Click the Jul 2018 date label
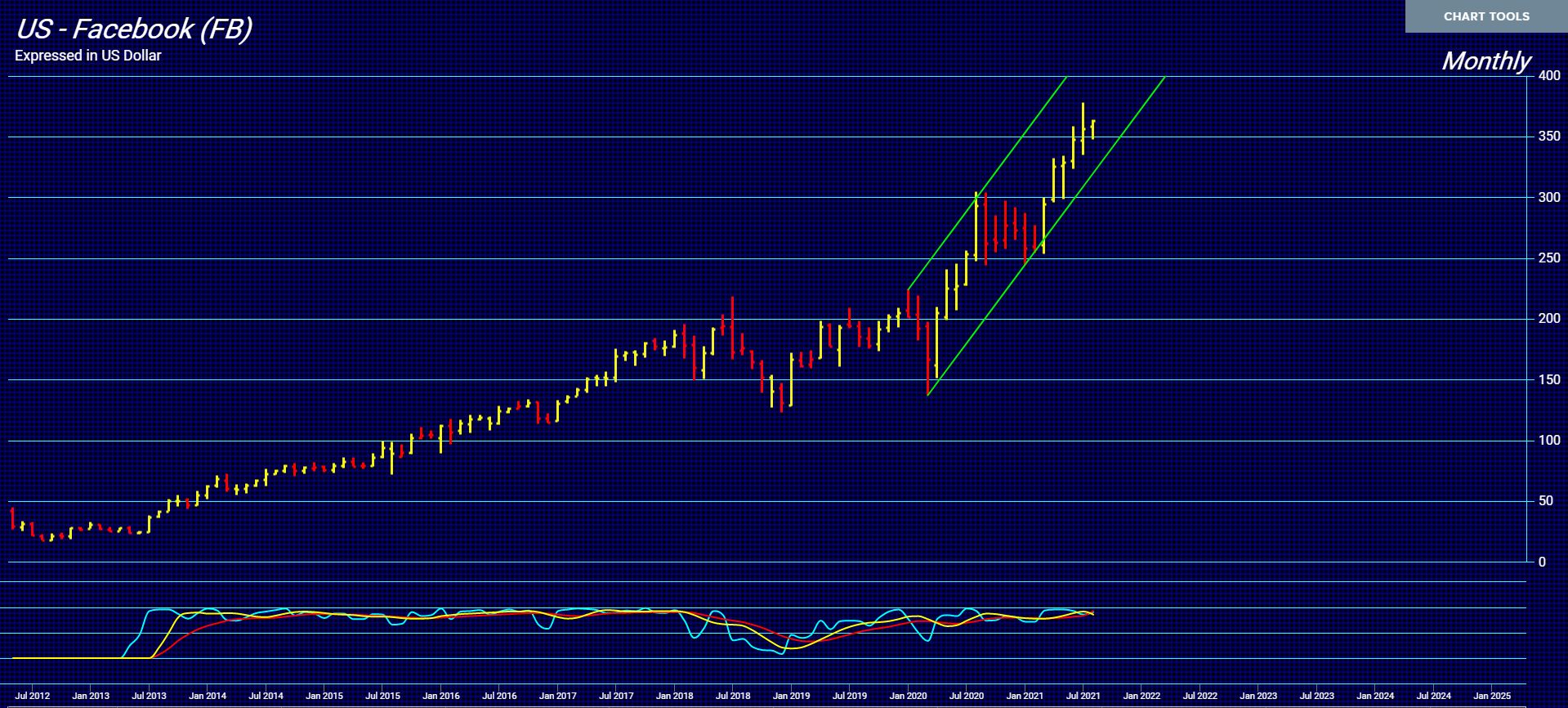 pyautogui.click(x=733, y=697)
